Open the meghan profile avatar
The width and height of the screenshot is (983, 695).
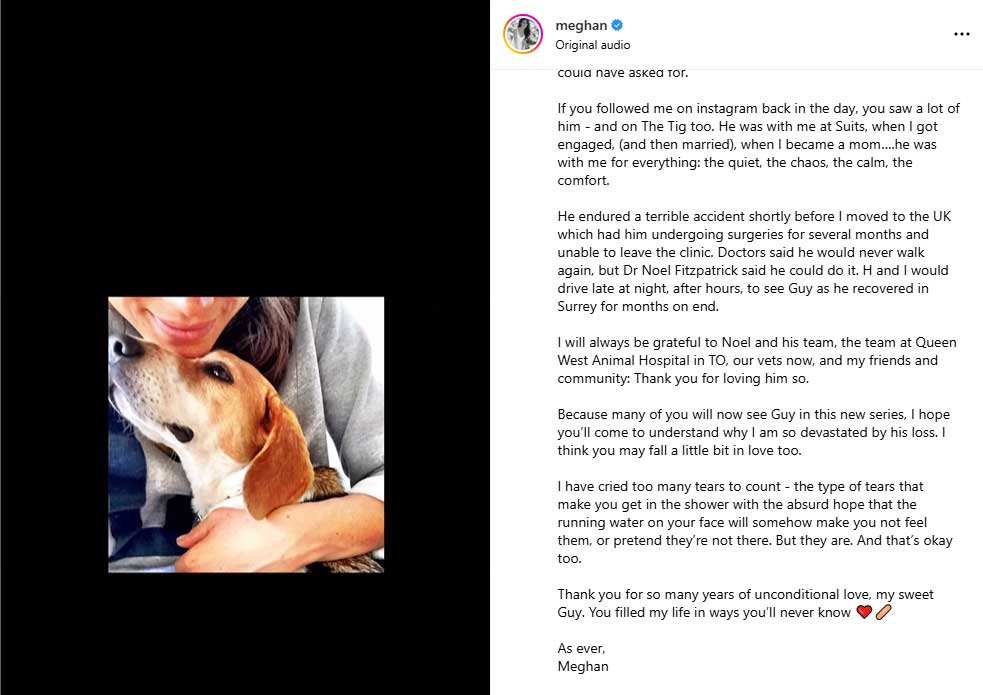[x=523, y=34]
